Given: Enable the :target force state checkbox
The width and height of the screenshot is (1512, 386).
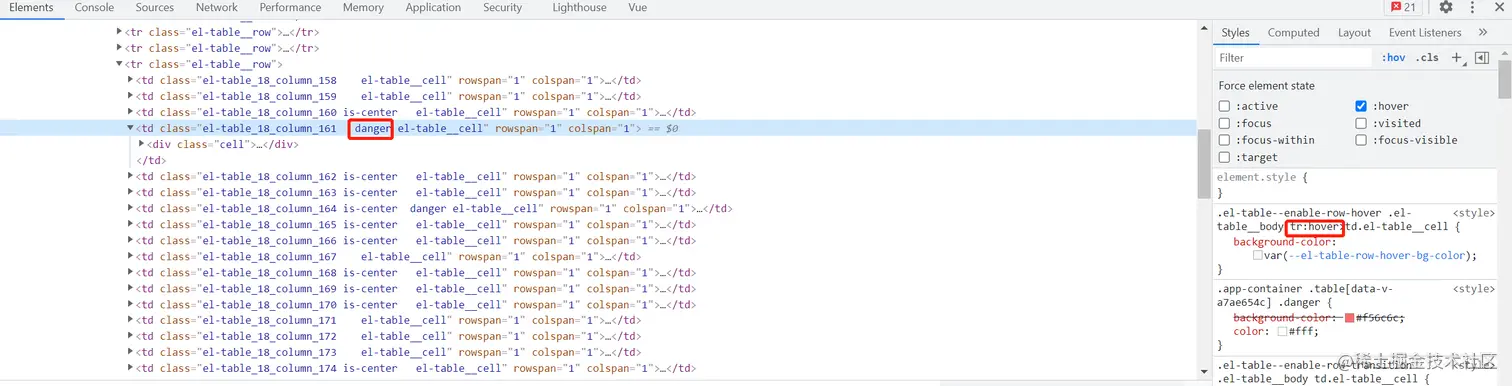Looking at the screenshot, I should point(1224,157).
